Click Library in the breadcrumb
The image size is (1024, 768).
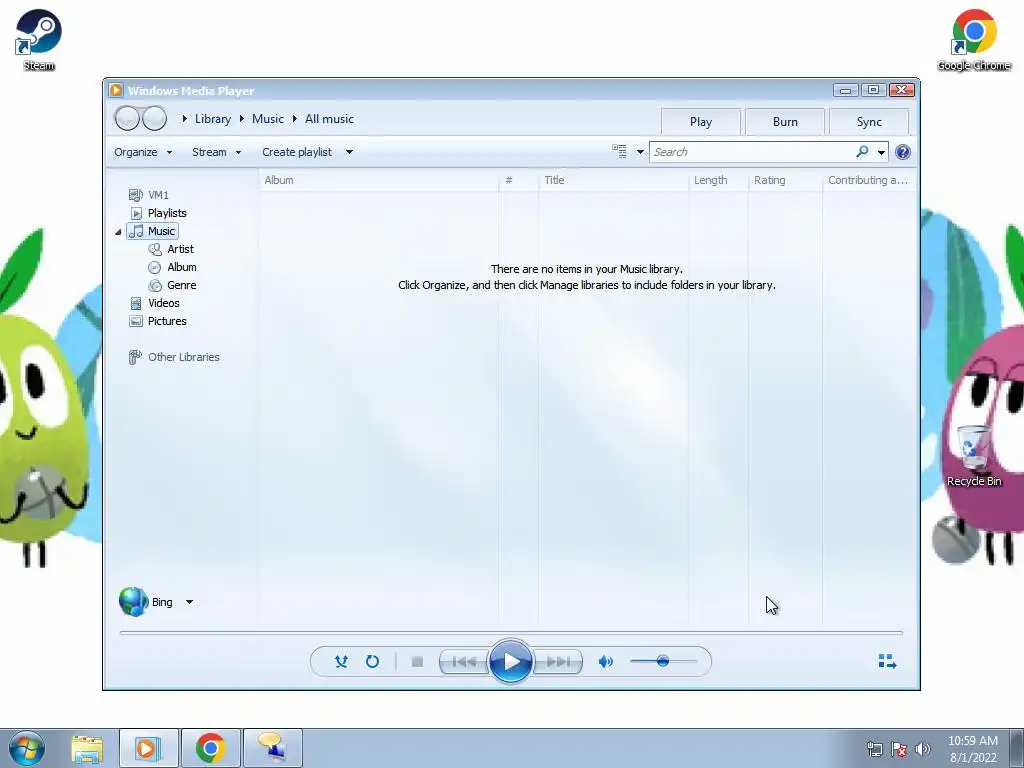(213, 119)
